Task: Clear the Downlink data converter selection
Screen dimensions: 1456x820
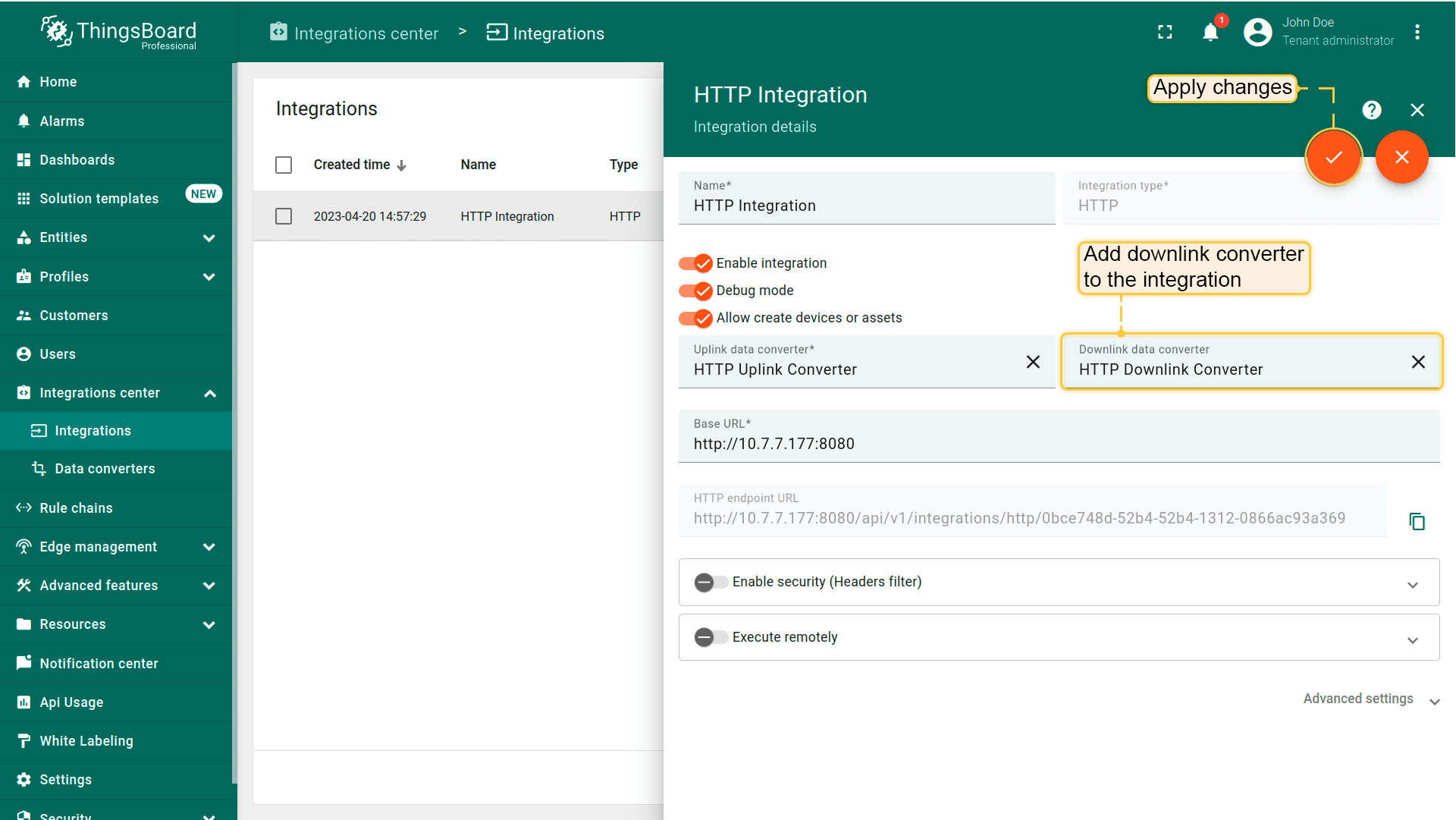Action: pyautogui.click(x=1418, y=362)
